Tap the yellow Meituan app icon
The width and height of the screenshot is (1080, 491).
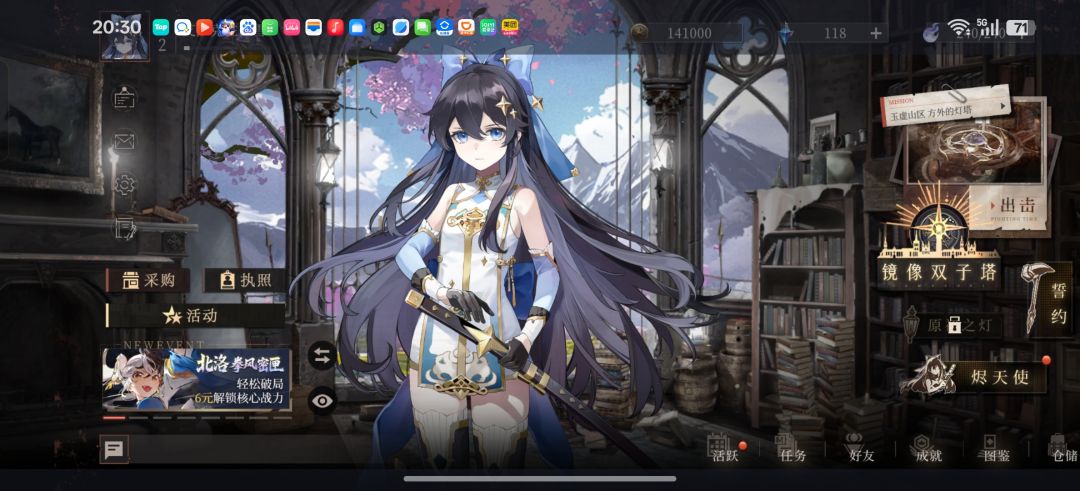[510, 27]
